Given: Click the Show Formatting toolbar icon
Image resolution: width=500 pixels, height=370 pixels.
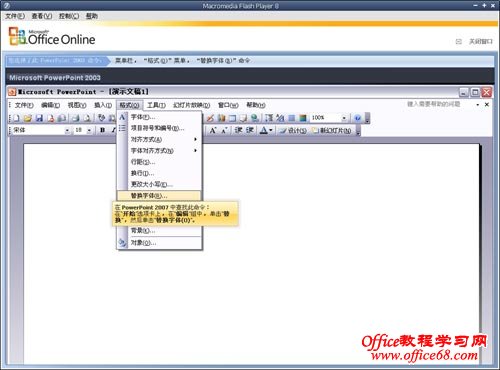Looking at the screenshot, I should coord(280,118).
